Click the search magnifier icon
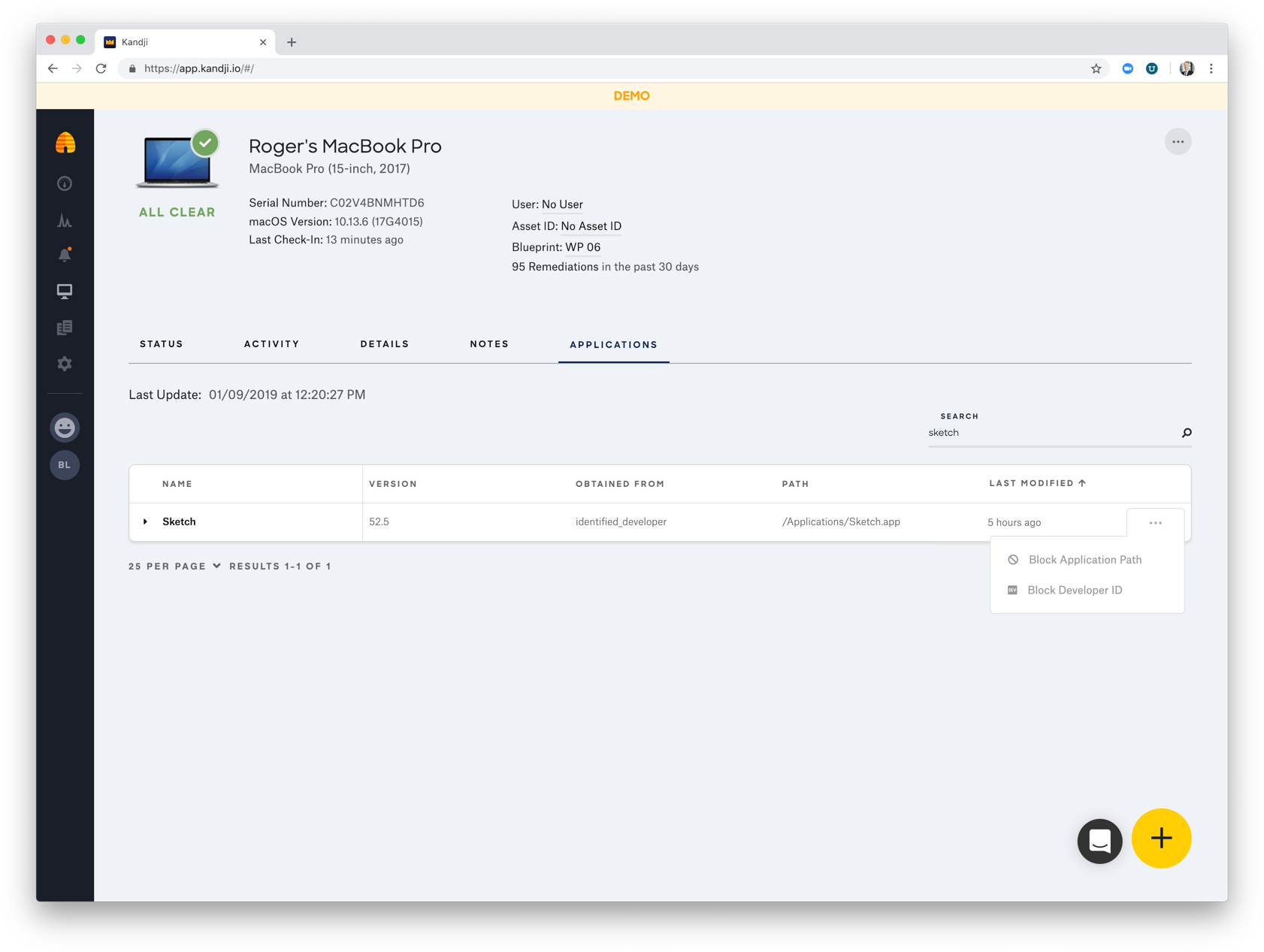Image resolution: width=1264 pixels, height=952 pixels. 1187,433
